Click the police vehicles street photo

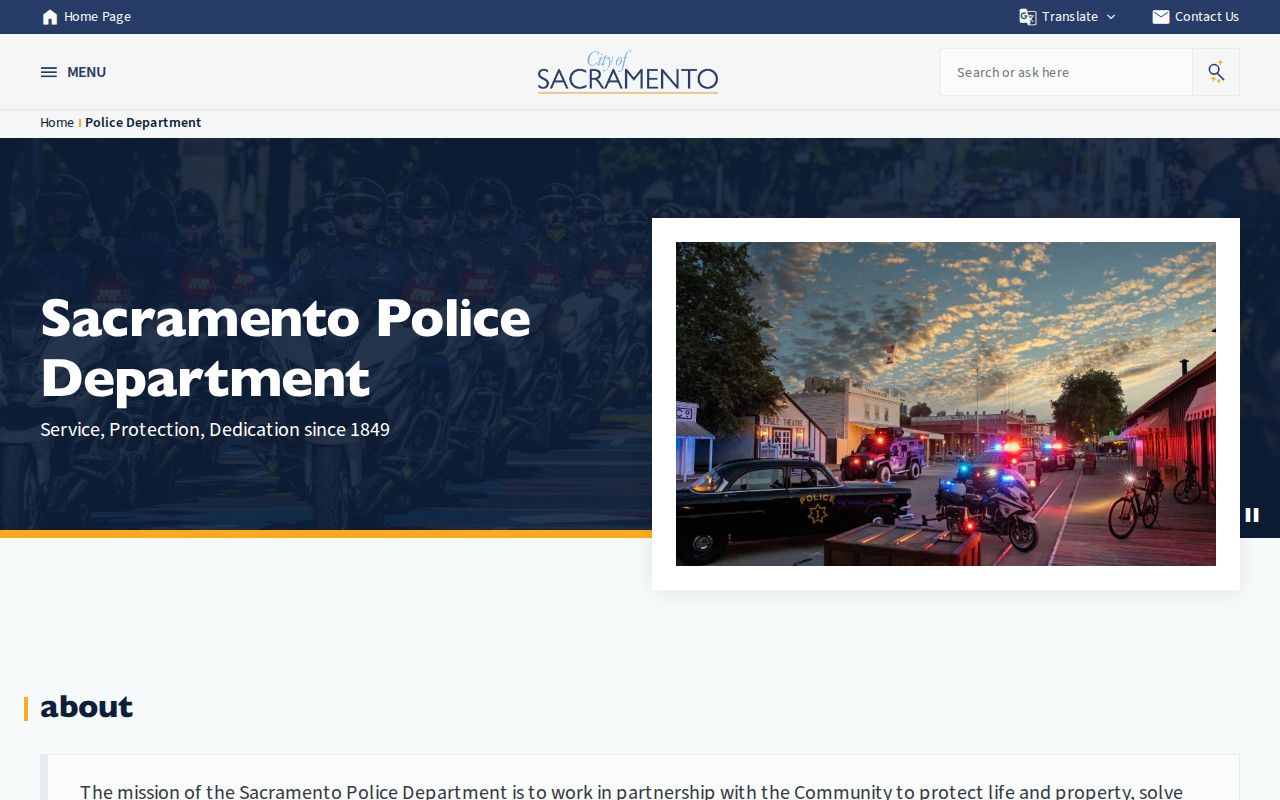pos(946,404)
